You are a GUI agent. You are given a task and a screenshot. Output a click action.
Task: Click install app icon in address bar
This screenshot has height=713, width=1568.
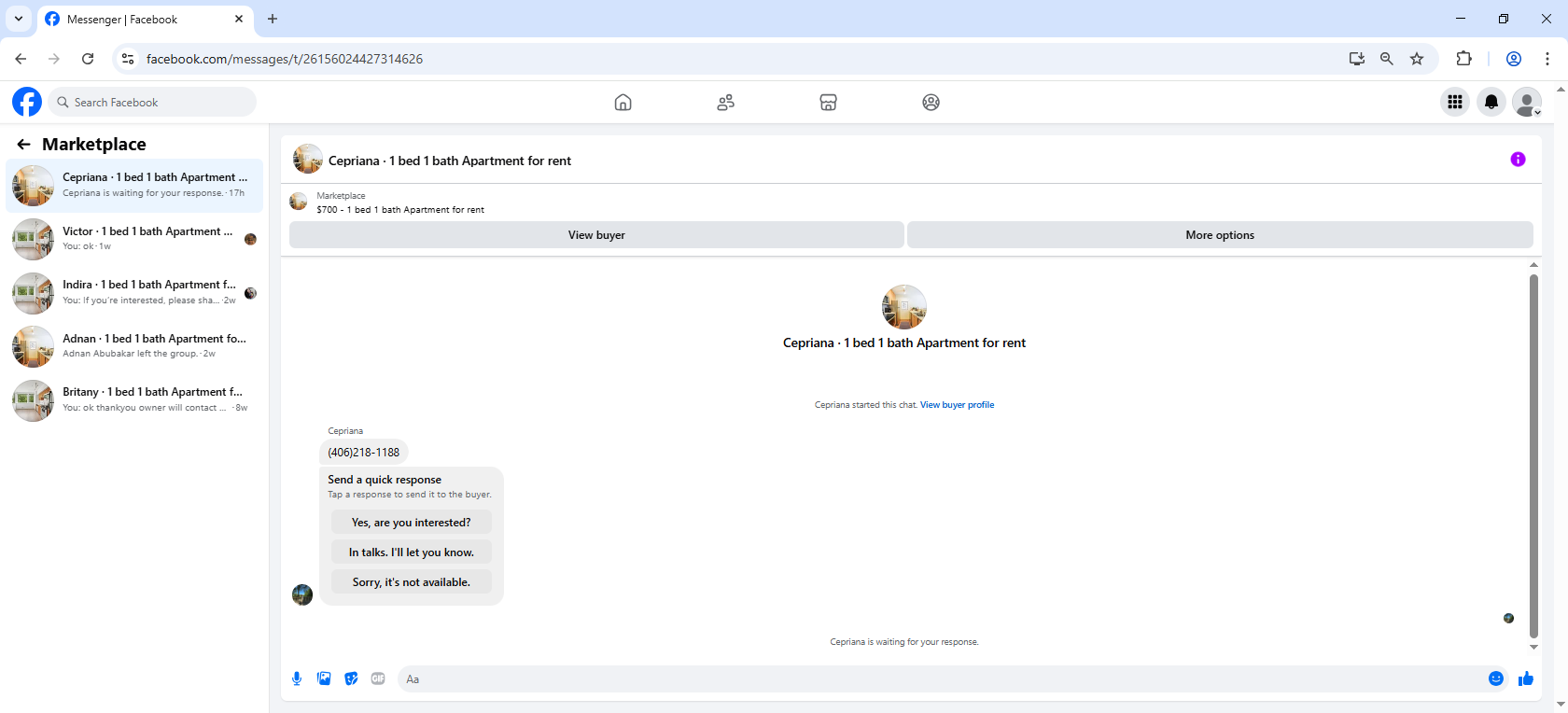(1357, 59)
